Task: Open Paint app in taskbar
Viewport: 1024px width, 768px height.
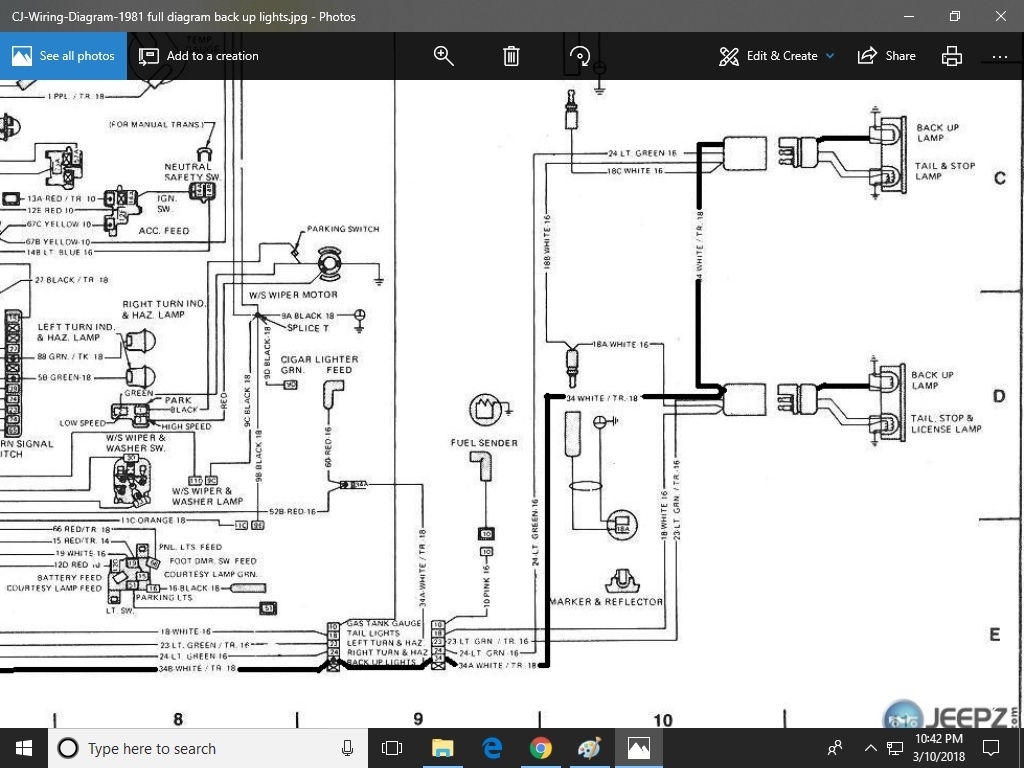Action: point(589,748)
